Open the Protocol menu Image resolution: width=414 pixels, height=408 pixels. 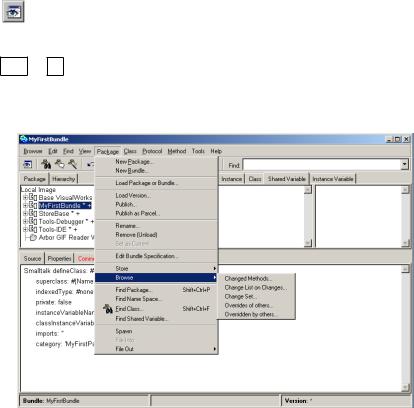[152, 151]
